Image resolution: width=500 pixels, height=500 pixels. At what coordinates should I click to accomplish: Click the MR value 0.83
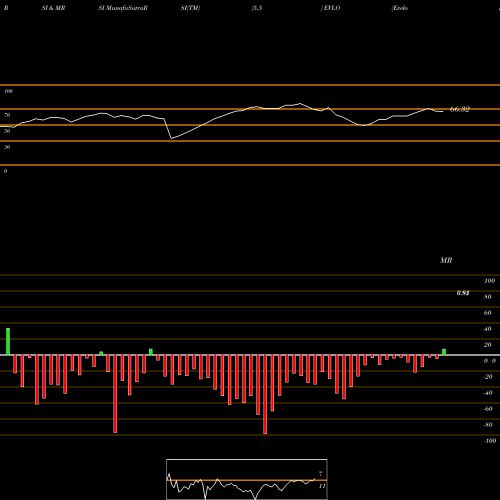point(463,293)
